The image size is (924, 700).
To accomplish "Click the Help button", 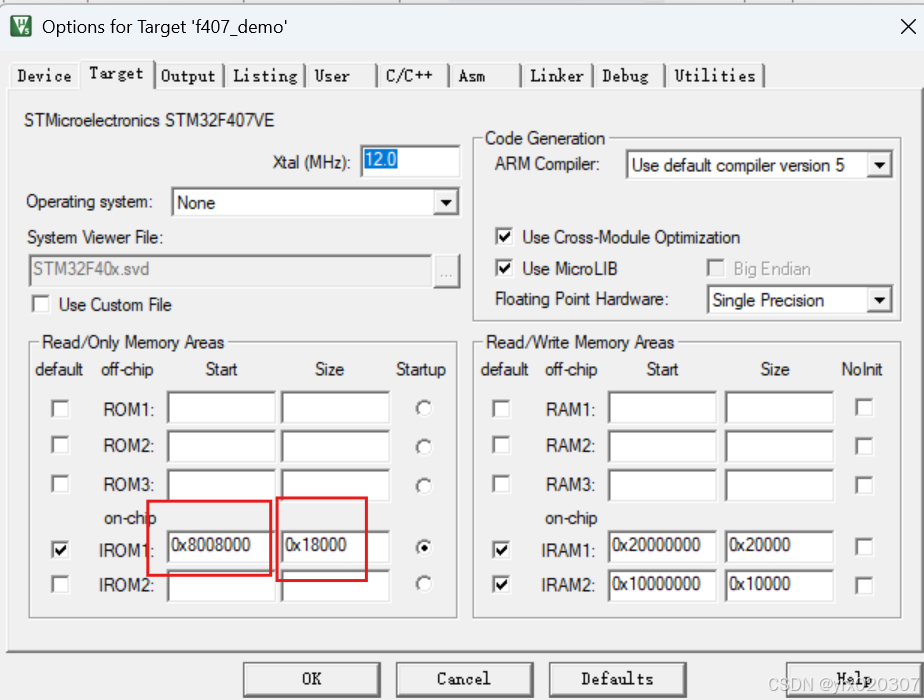I will [853, 679].
